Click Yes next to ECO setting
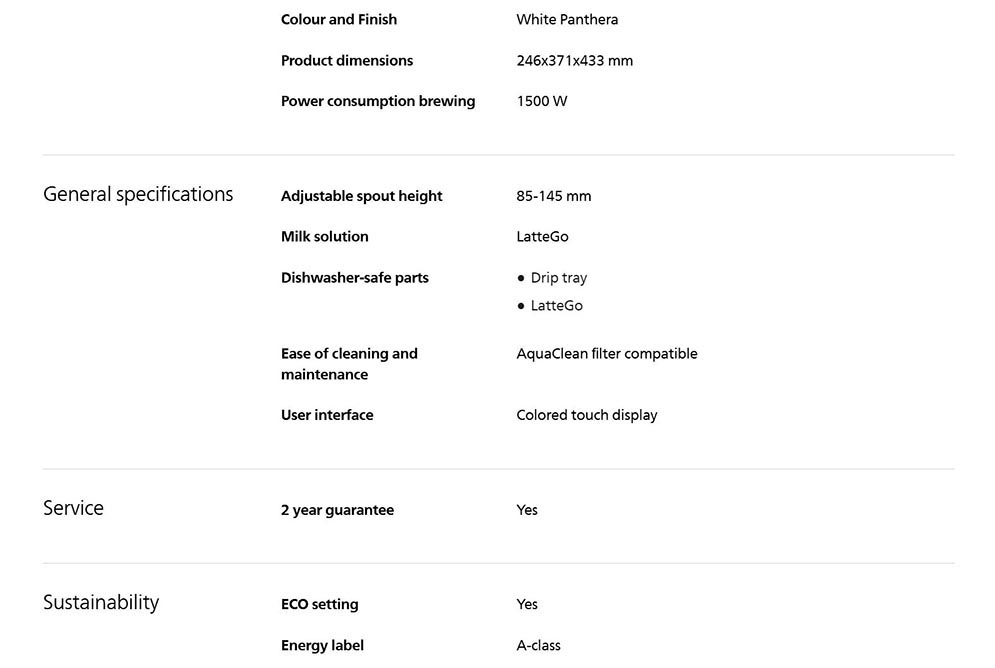The height and width of the screenshot is (668, 995). [x=527, y=604]
